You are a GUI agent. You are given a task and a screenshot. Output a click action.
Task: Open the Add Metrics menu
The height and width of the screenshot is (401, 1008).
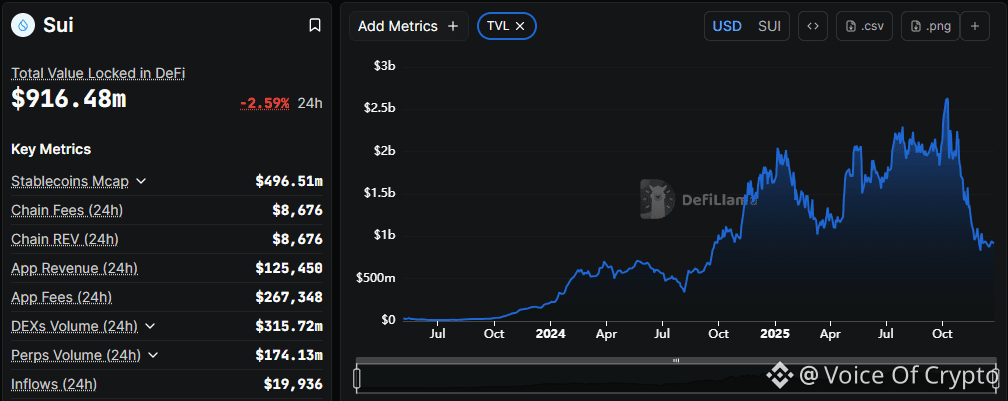pyautogui.click(x=408, y=26)
